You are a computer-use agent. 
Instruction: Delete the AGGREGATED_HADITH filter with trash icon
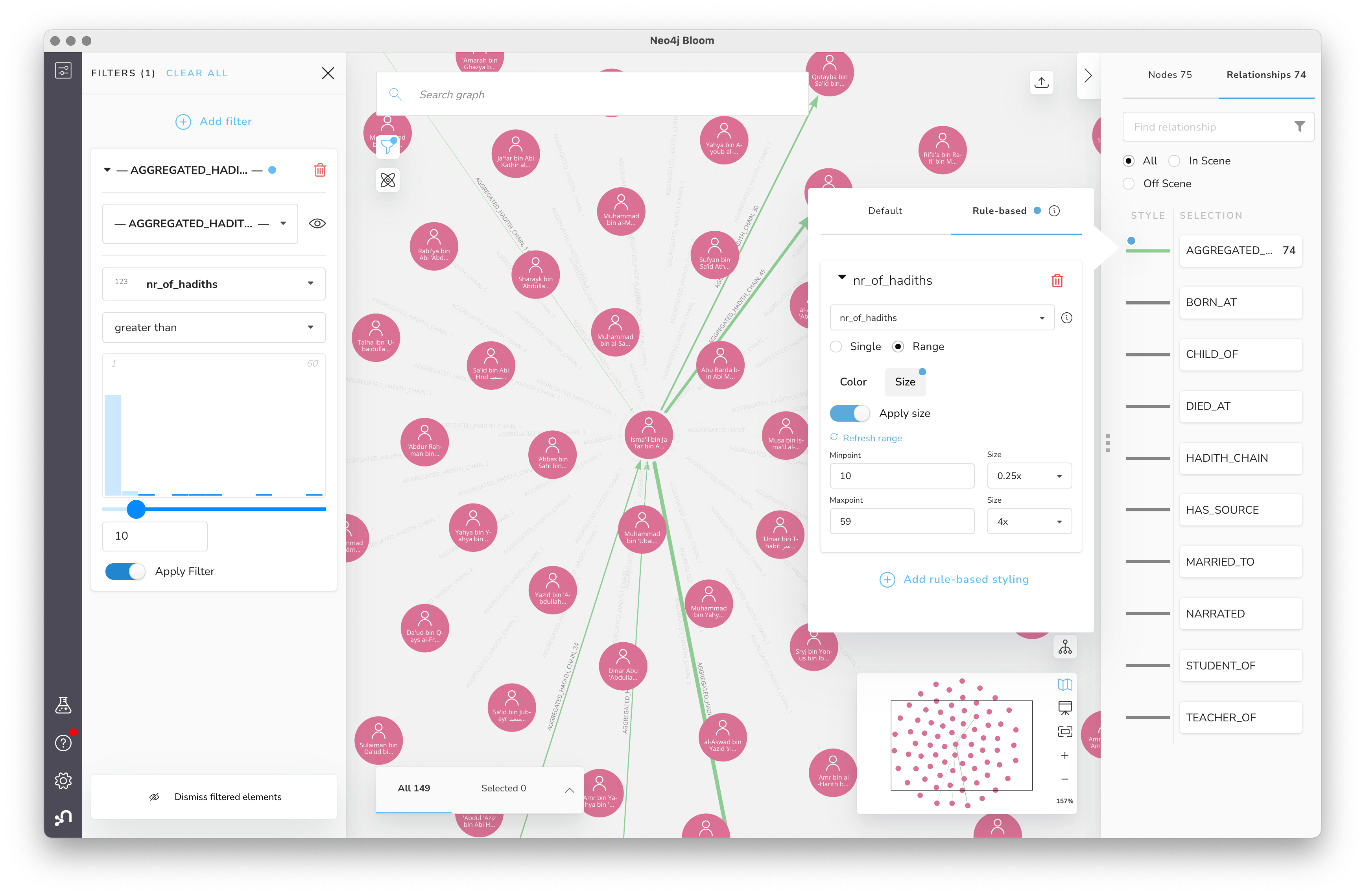click(320, 170)
